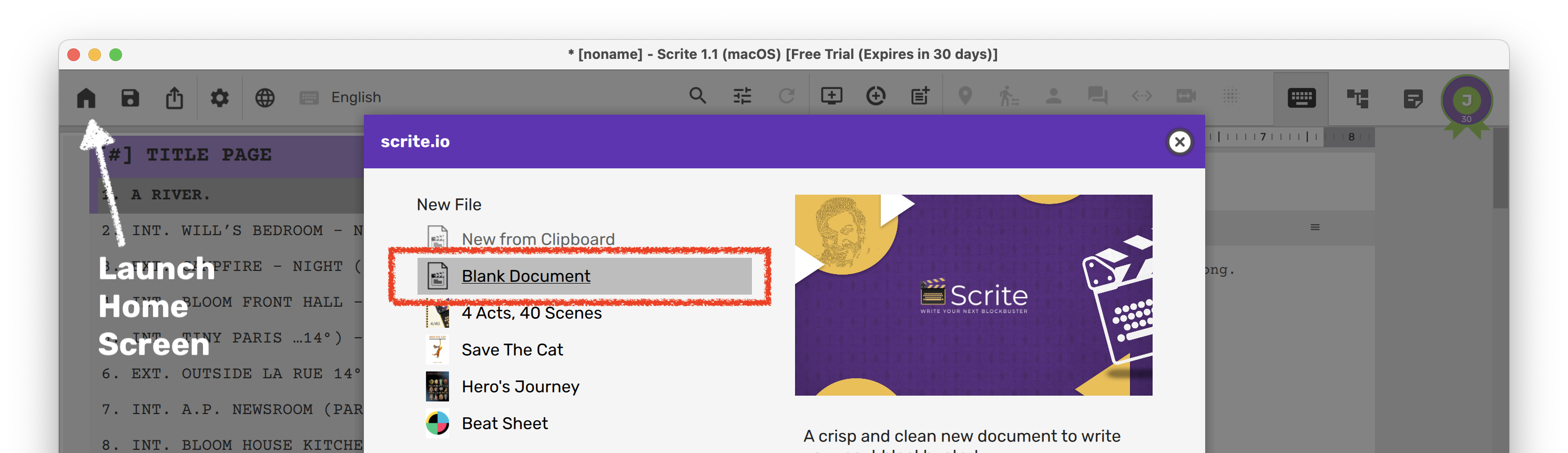Click the add new scene icon
This screenshot has height=453, width=1568.
point(831,96)
